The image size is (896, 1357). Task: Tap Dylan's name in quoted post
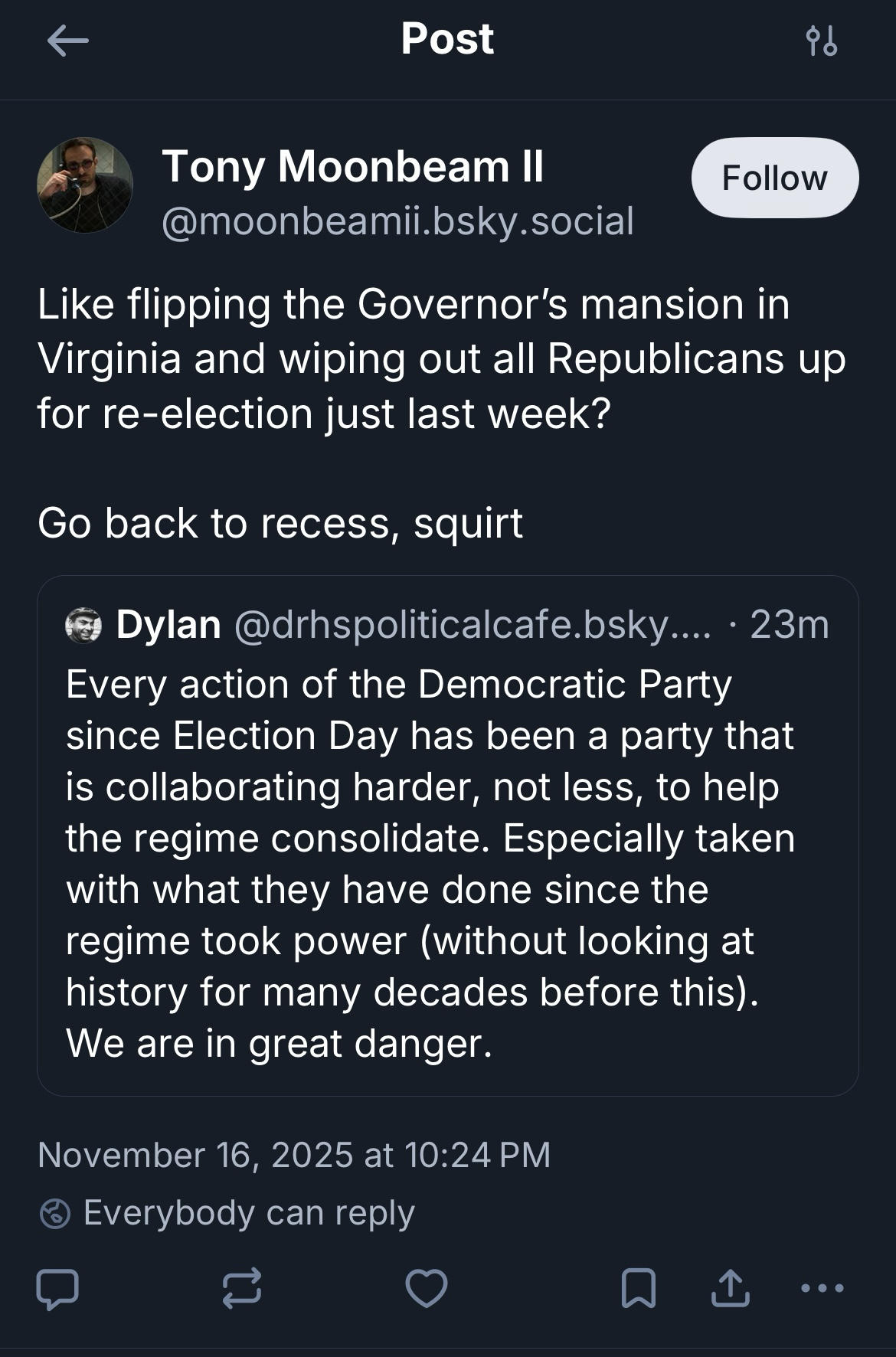click(x=168, y=625)
